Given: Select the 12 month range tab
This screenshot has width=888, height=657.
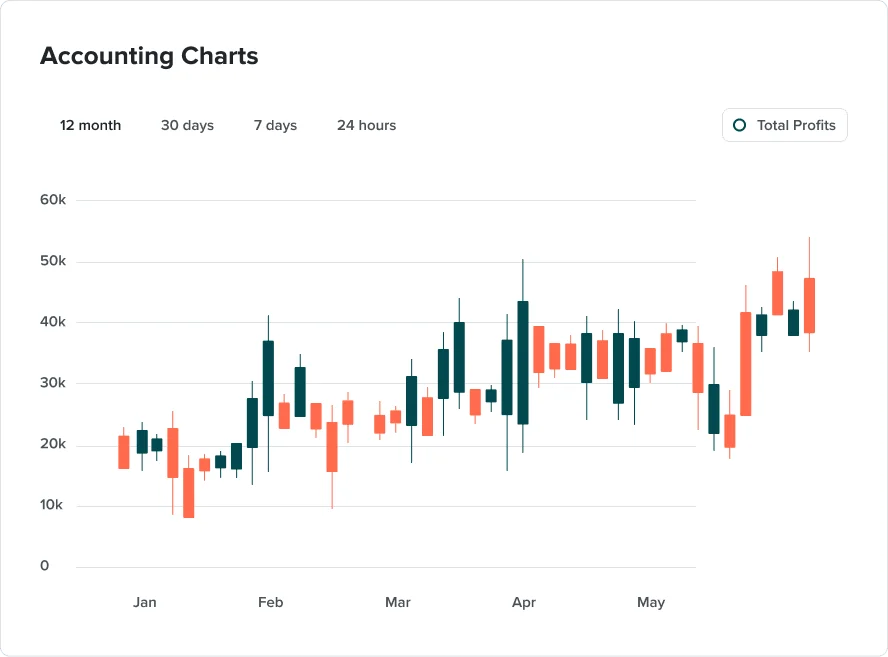Looking at the screenshot, I should click(91, 125).
